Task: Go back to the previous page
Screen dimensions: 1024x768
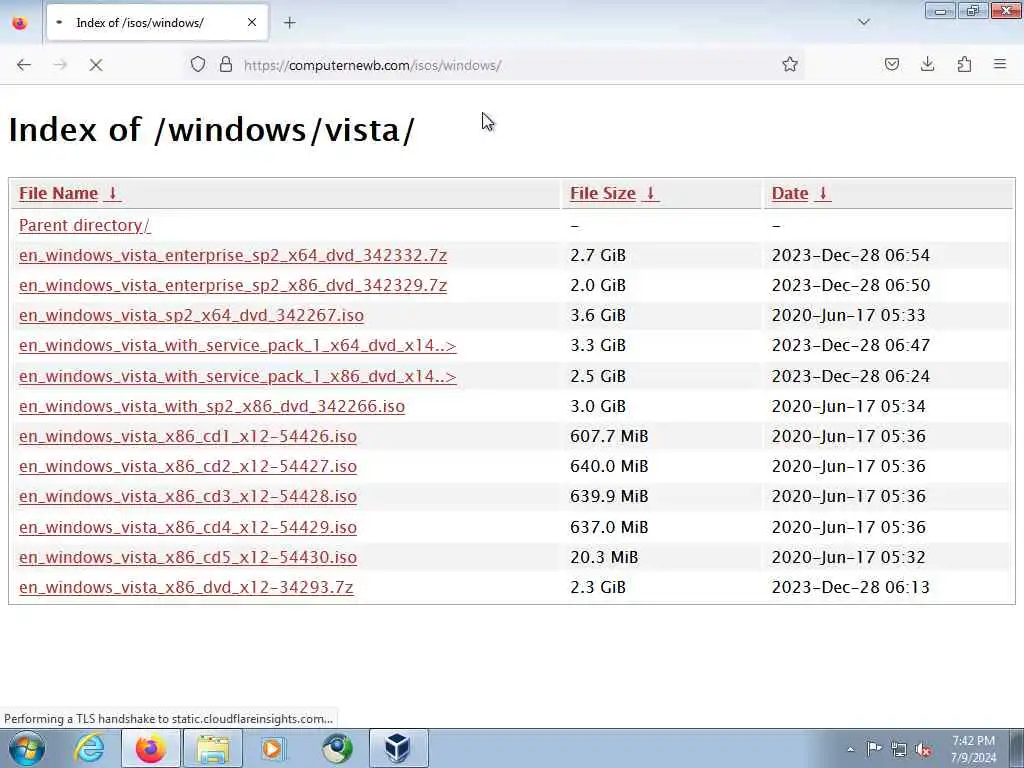Action: [24, 65]
